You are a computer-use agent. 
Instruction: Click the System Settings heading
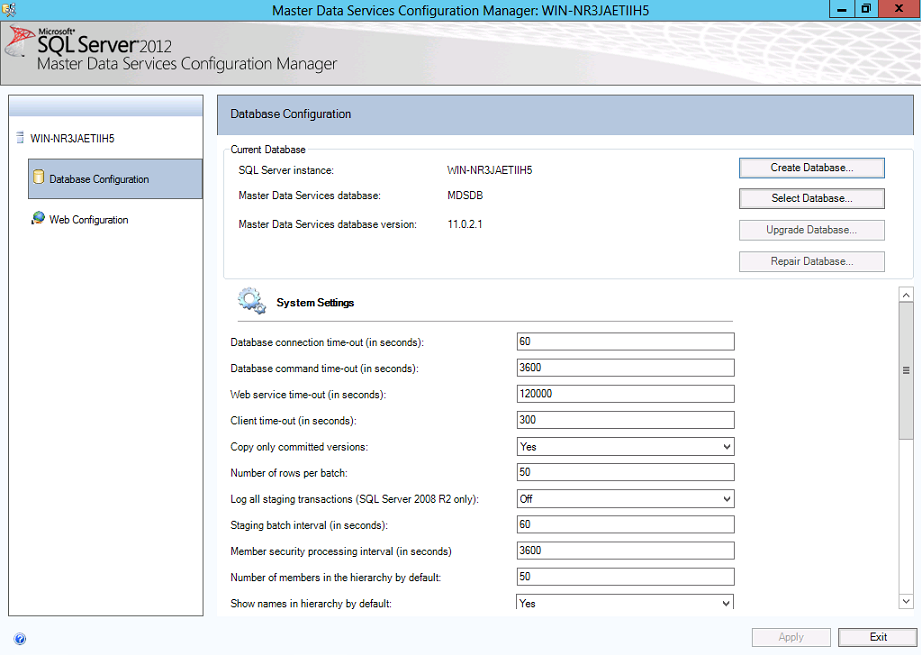(x=315, y=303)
